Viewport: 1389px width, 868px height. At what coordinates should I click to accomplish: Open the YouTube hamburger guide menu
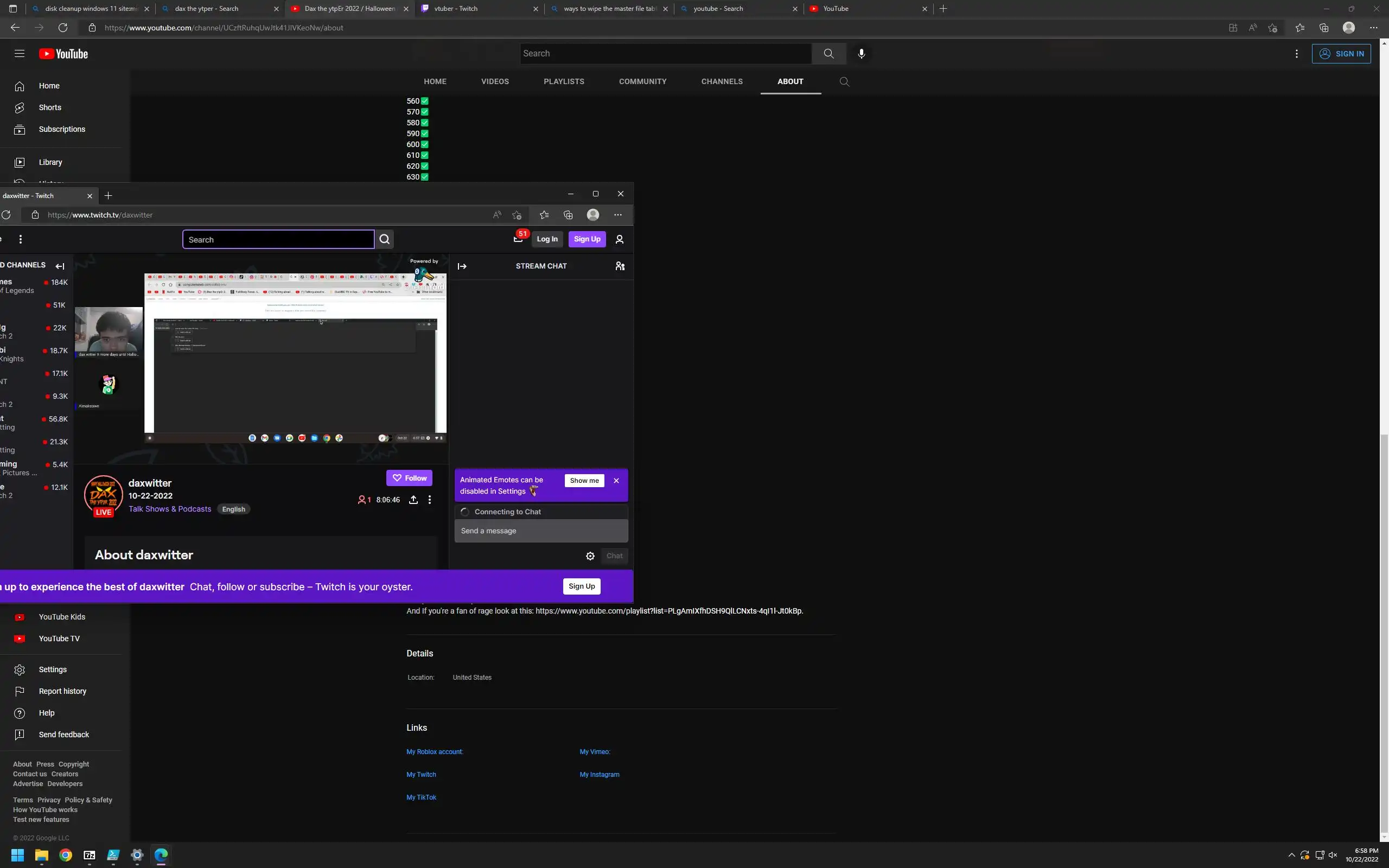[x=20, y=53]
